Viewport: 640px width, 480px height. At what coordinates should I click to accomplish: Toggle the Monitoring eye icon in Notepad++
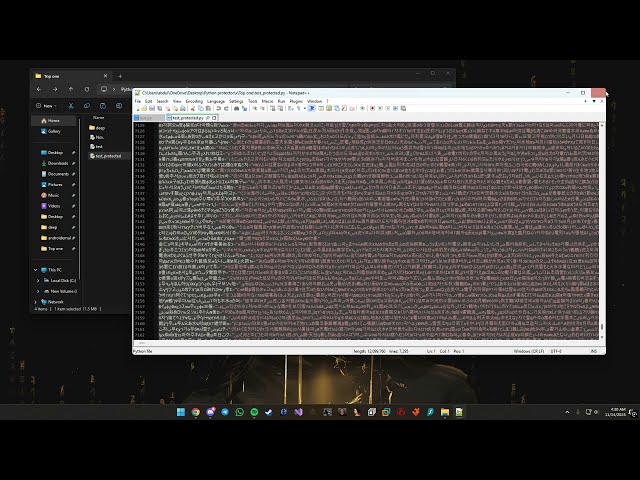[362, 109]
